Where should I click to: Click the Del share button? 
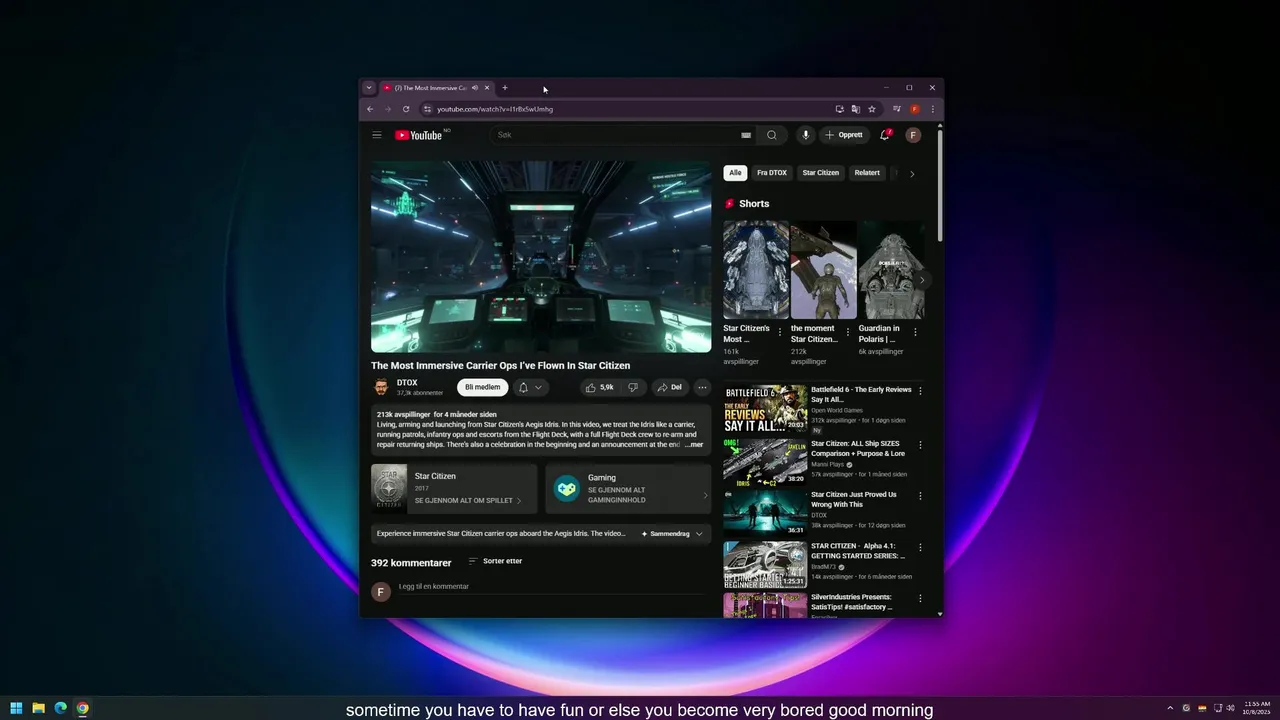pos(670,387)
